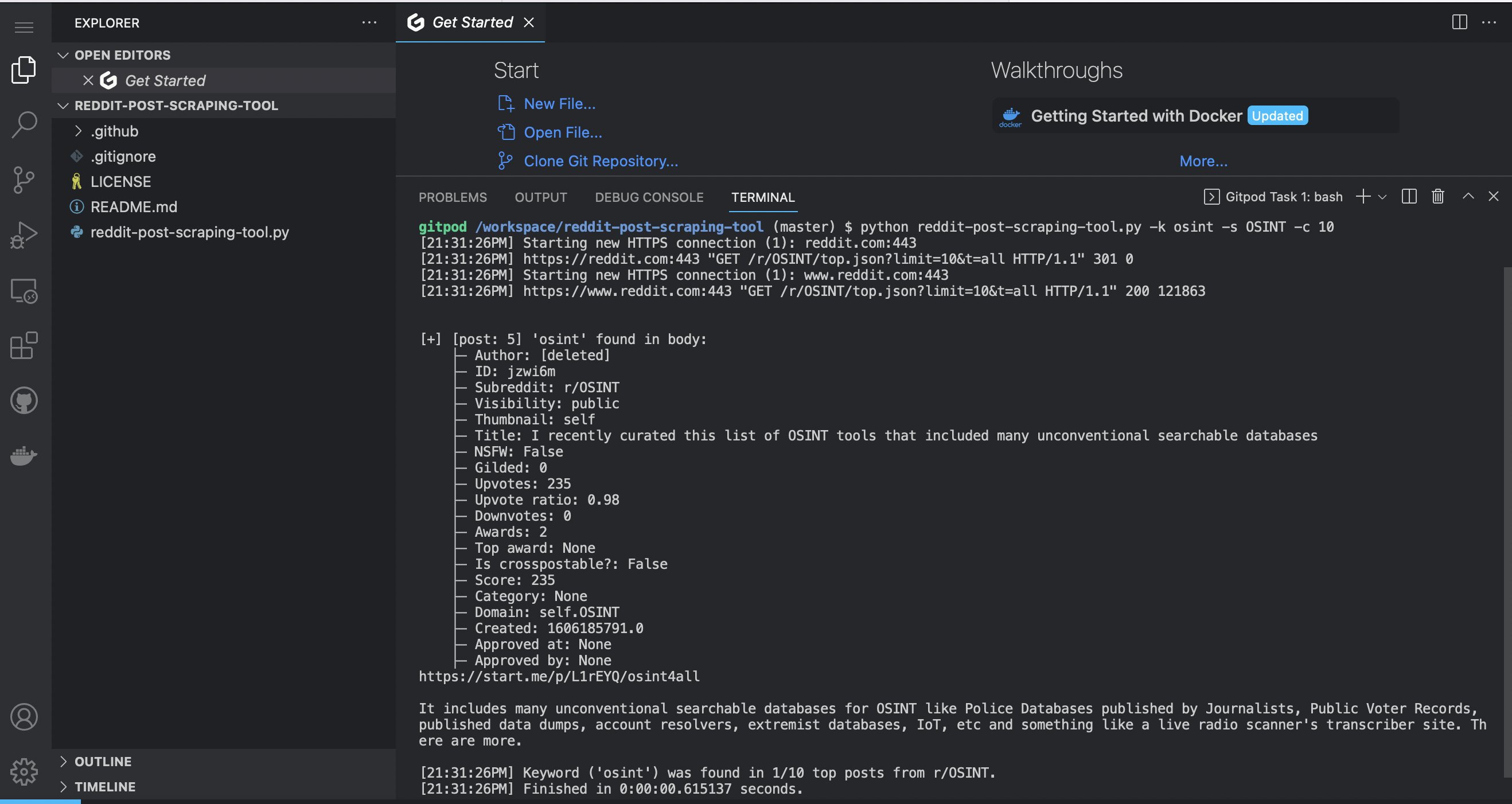Collapse the Open Editors section
Viewport: 1512px width, 804px height.
click(224, 55)
